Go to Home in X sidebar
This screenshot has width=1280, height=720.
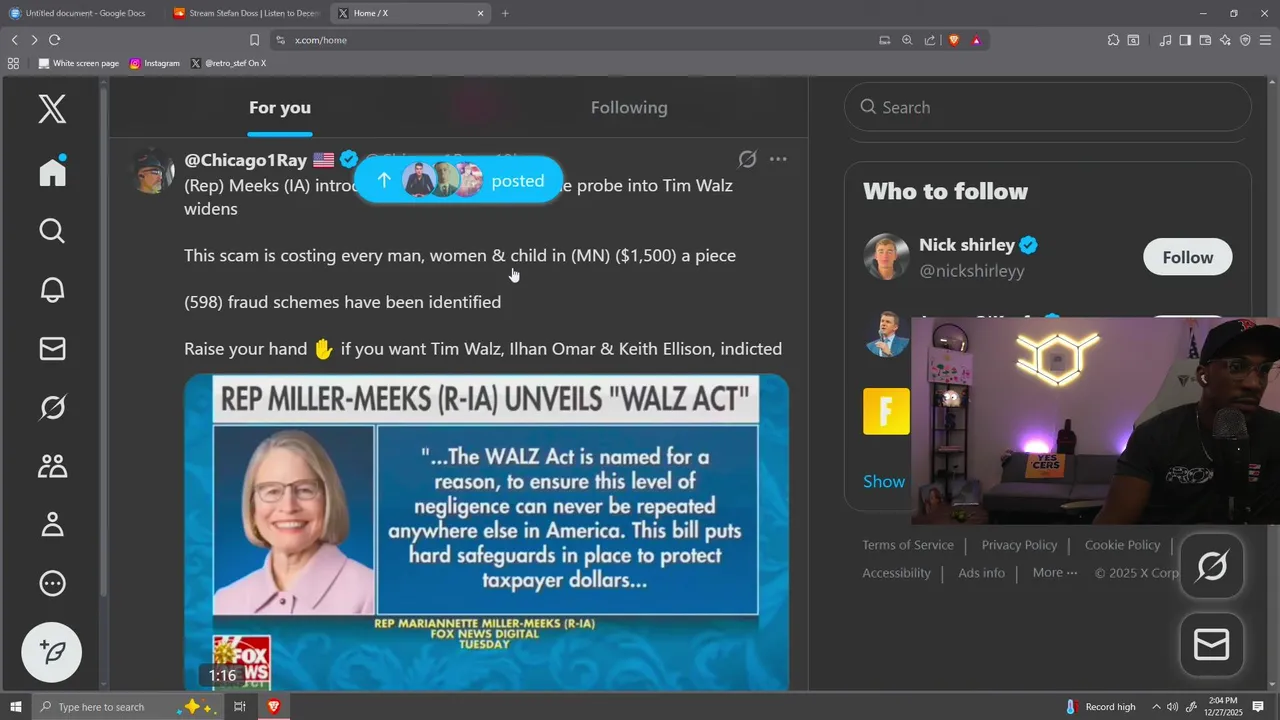(x=52, y=171)
